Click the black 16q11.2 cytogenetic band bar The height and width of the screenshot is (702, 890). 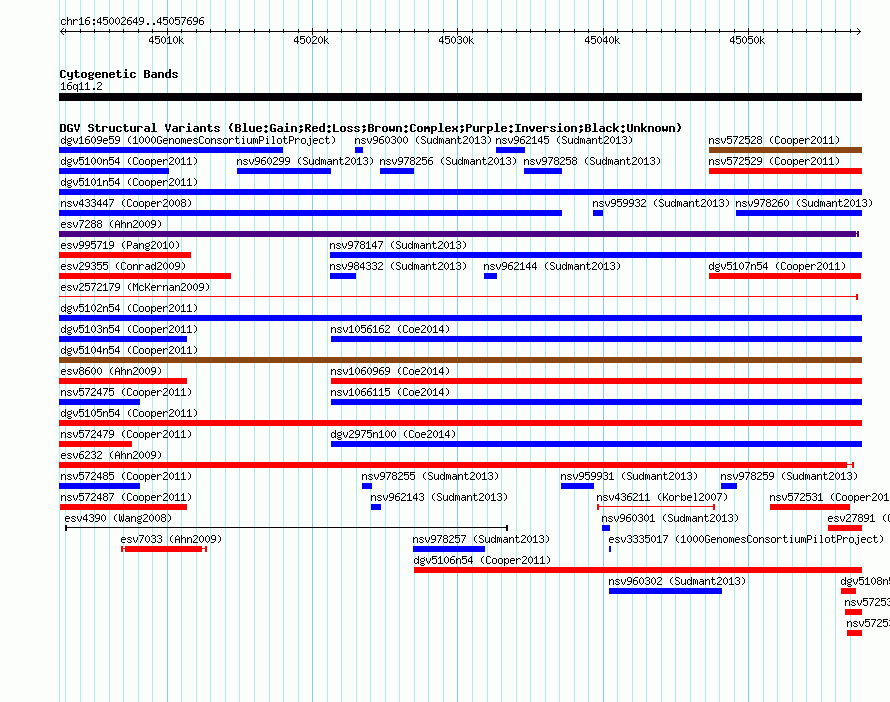(460, 97)
